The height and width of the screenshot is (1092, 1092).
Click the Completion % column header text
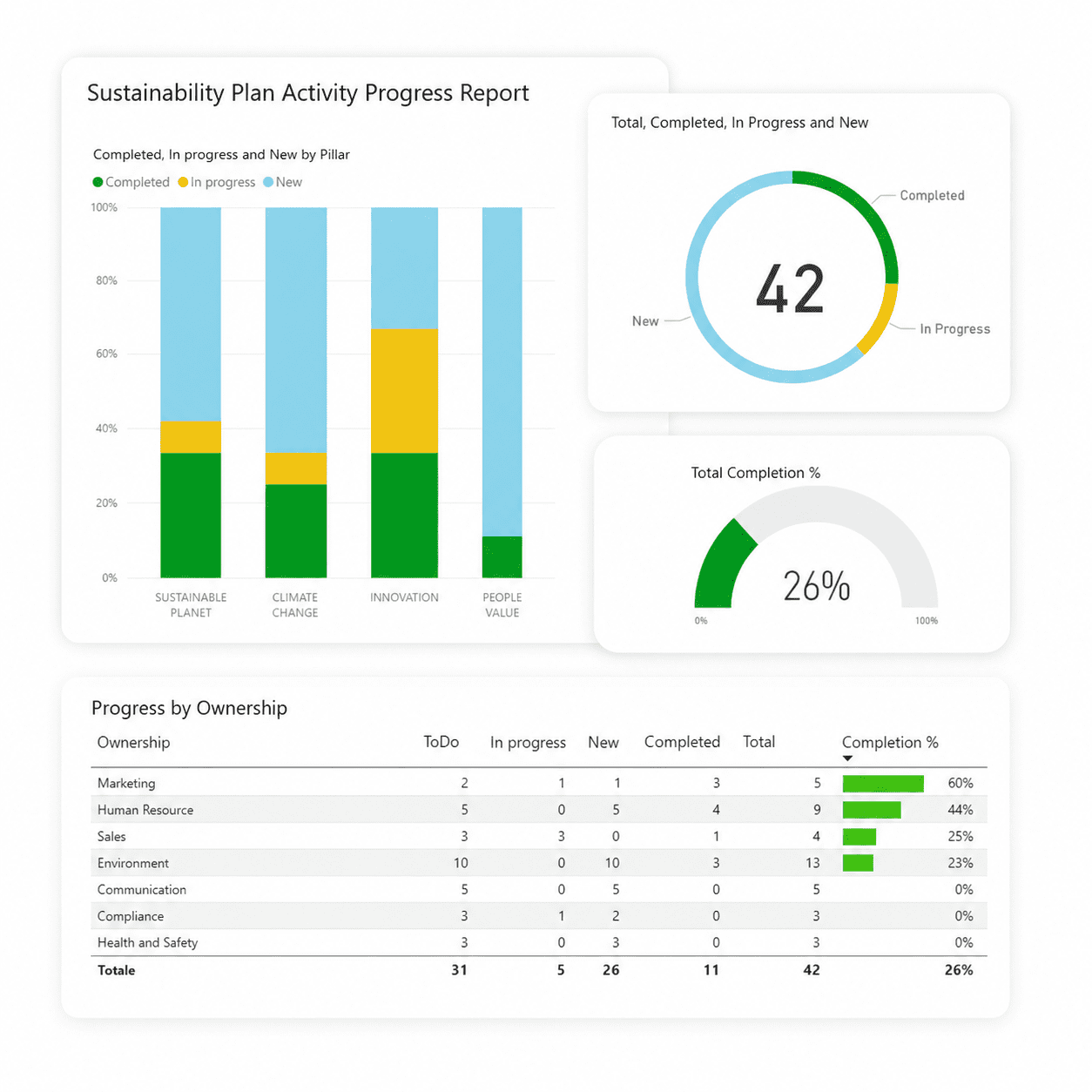click(x=890, y=742)
